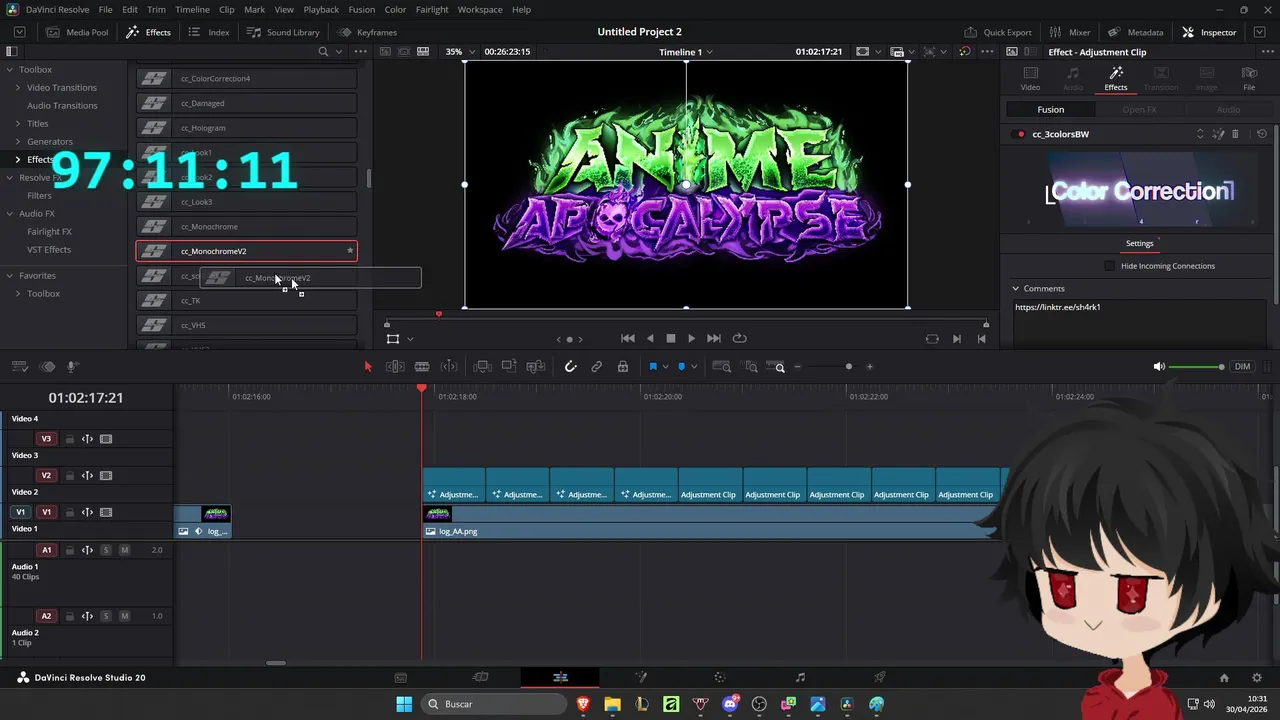Activate the Trim Edit mode tool
The height and width of the screenshot is (720, 1280).
click(x=395, y=367)
